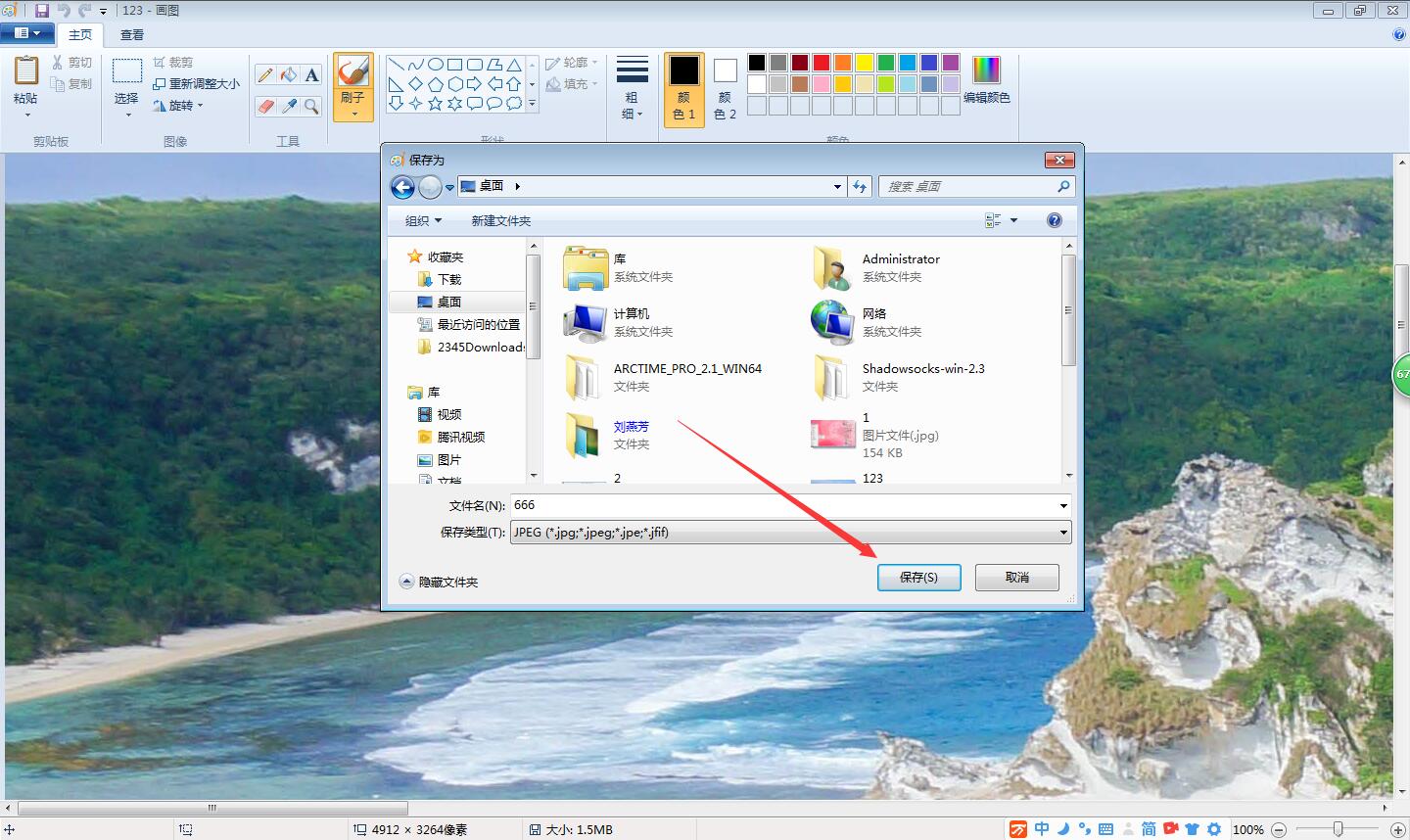
Task: Expand the shapes gallery more arrow
Action: [533, 103]
